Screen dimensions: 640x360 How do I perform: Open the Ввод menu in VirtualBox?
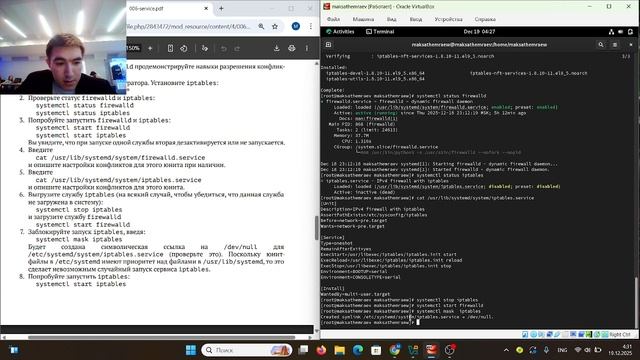[x=416, y=19]
